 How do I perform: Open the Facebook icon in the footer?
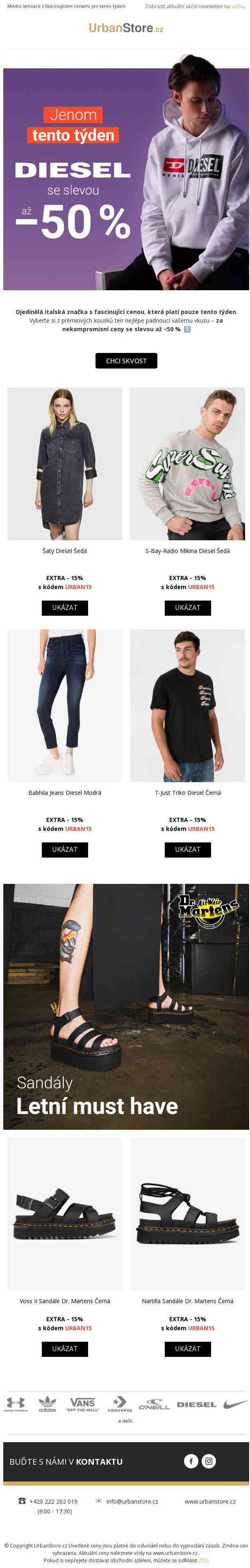191,1461
